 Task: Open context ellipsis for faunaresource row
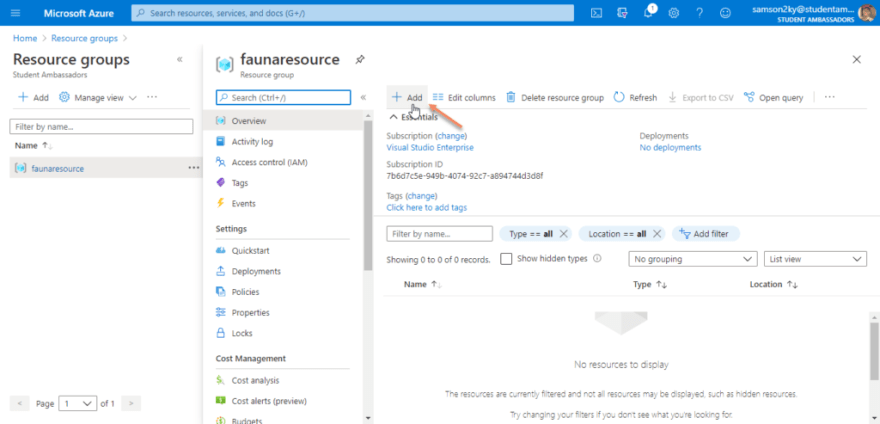[x=194, y=167]
